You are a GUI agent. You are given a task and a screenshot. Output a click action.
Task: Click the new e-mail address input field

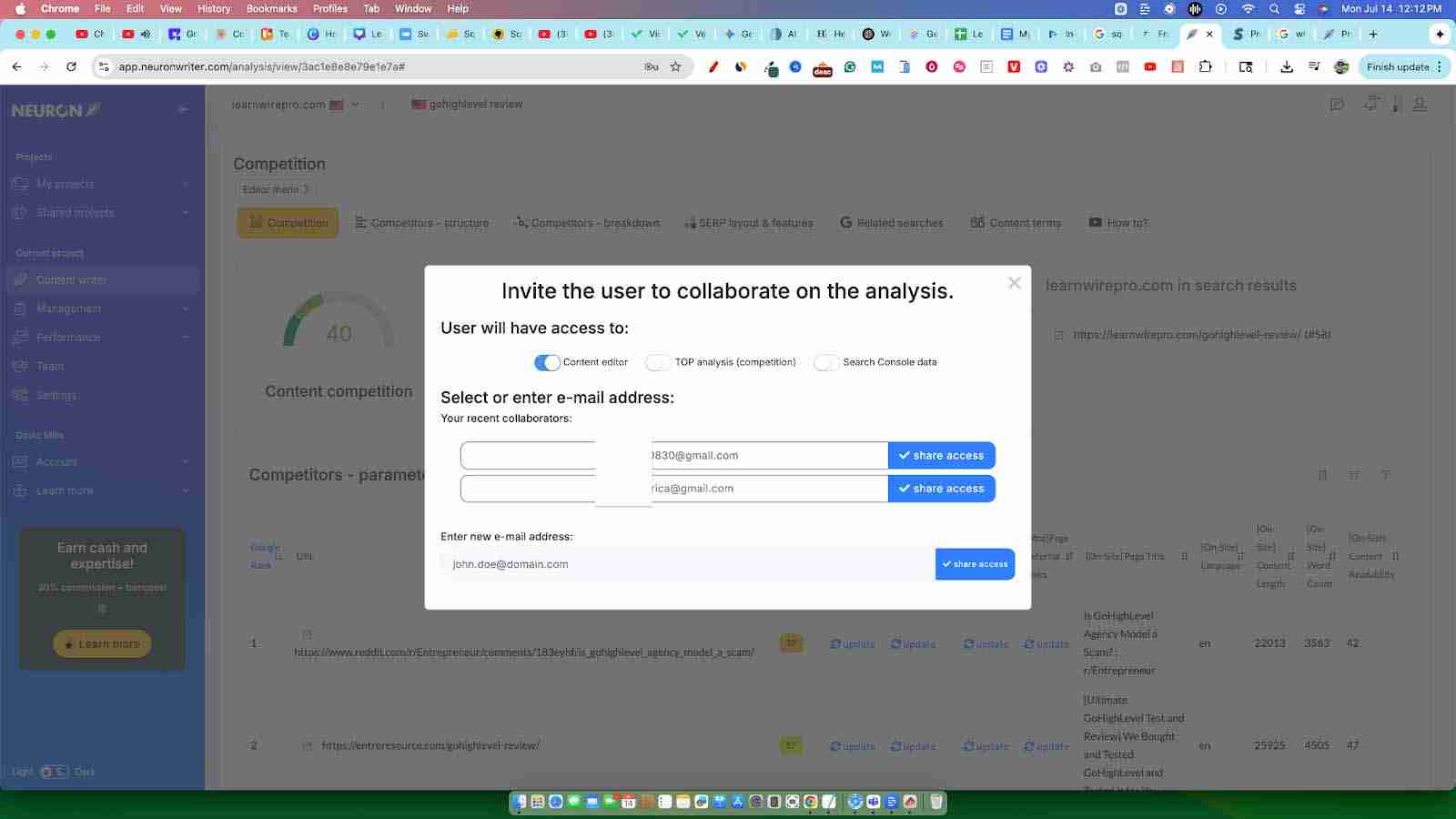(682, 564)
